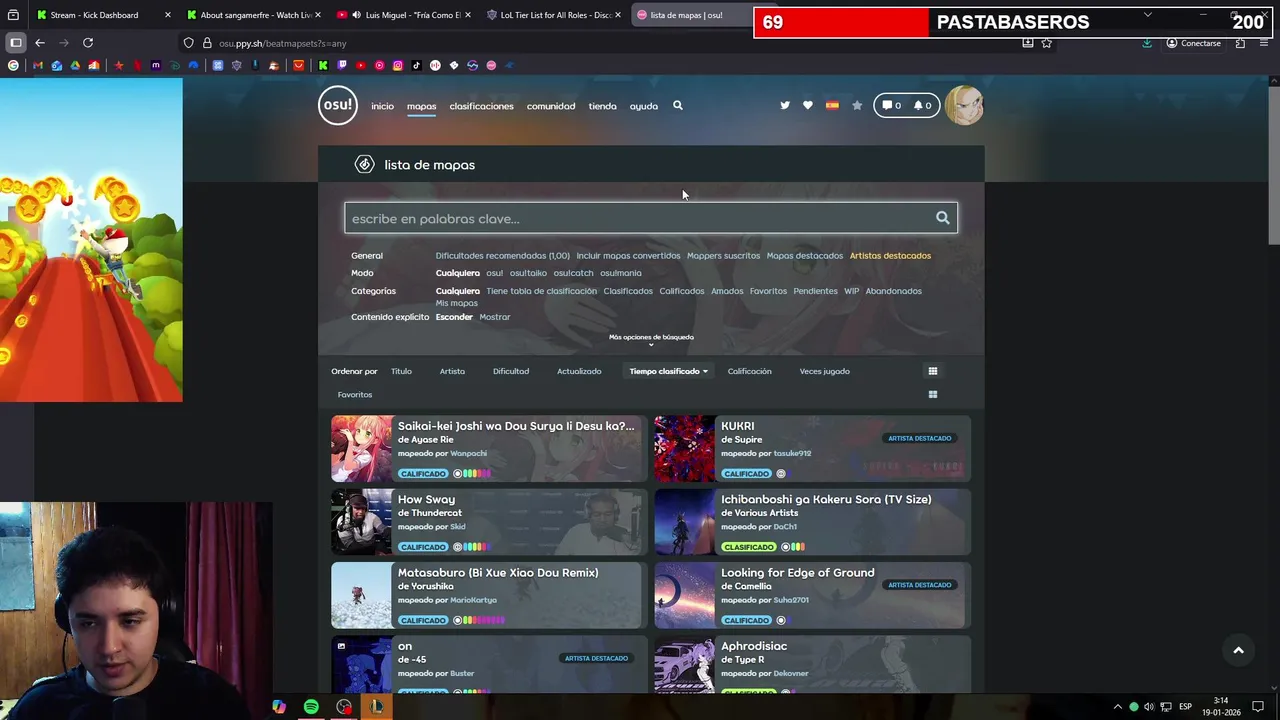Toggle Mappers suscritos filter
The image size is (1280, 720).
(x=723, y=256)
